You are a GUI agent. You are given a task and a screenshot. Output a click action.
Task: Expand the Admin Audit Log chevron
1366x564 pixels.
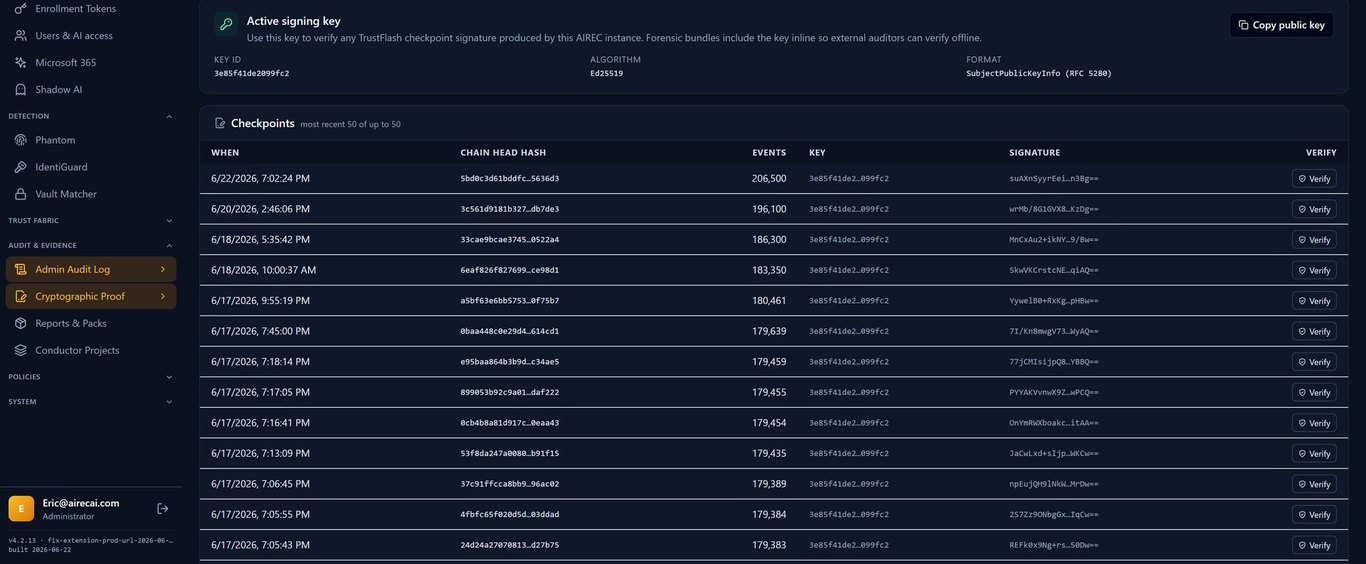click(163, 269)
